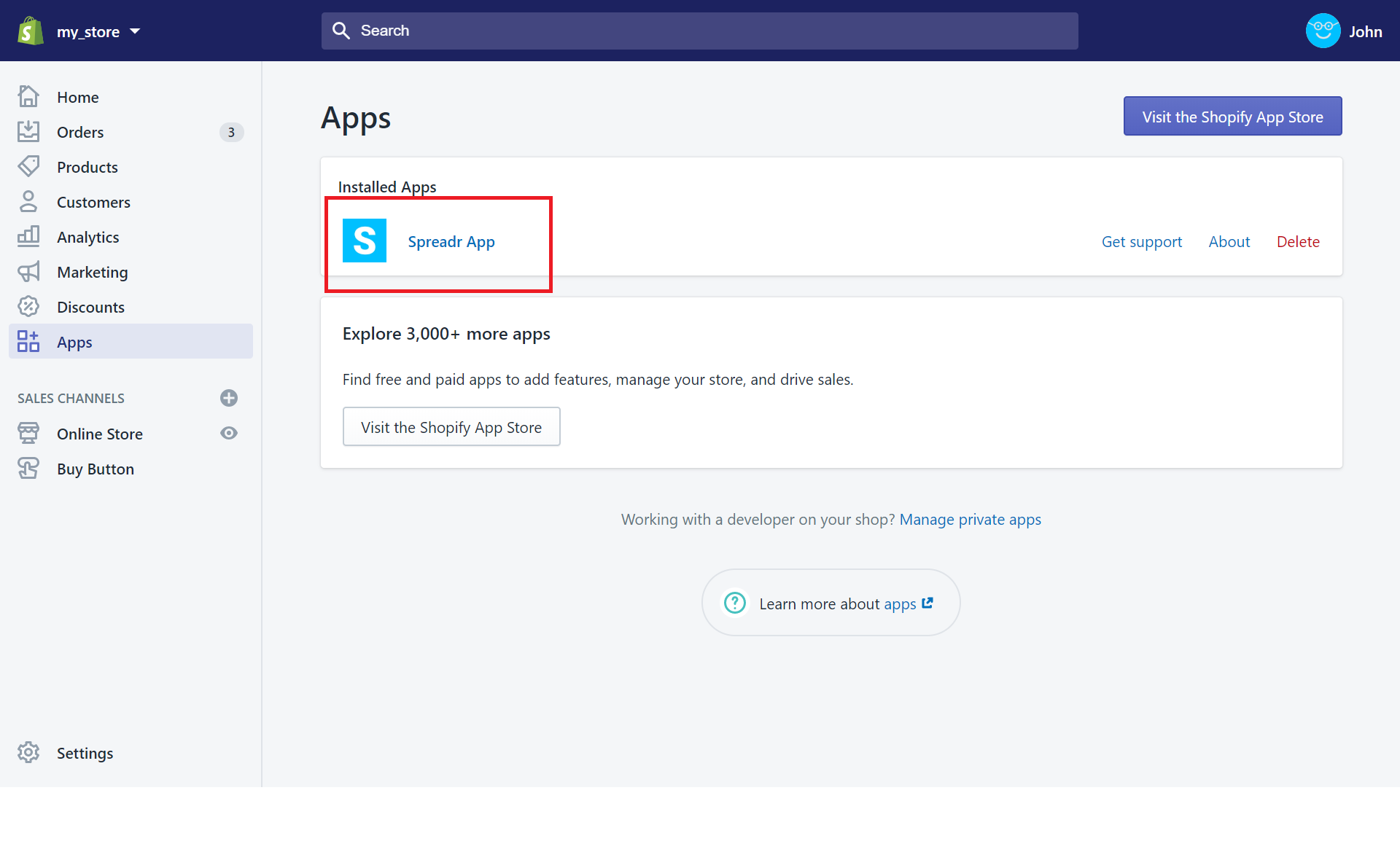Open Buy Button sales channel
The width and height of the screenshot is (1400, 844).
tap(95, 469)
